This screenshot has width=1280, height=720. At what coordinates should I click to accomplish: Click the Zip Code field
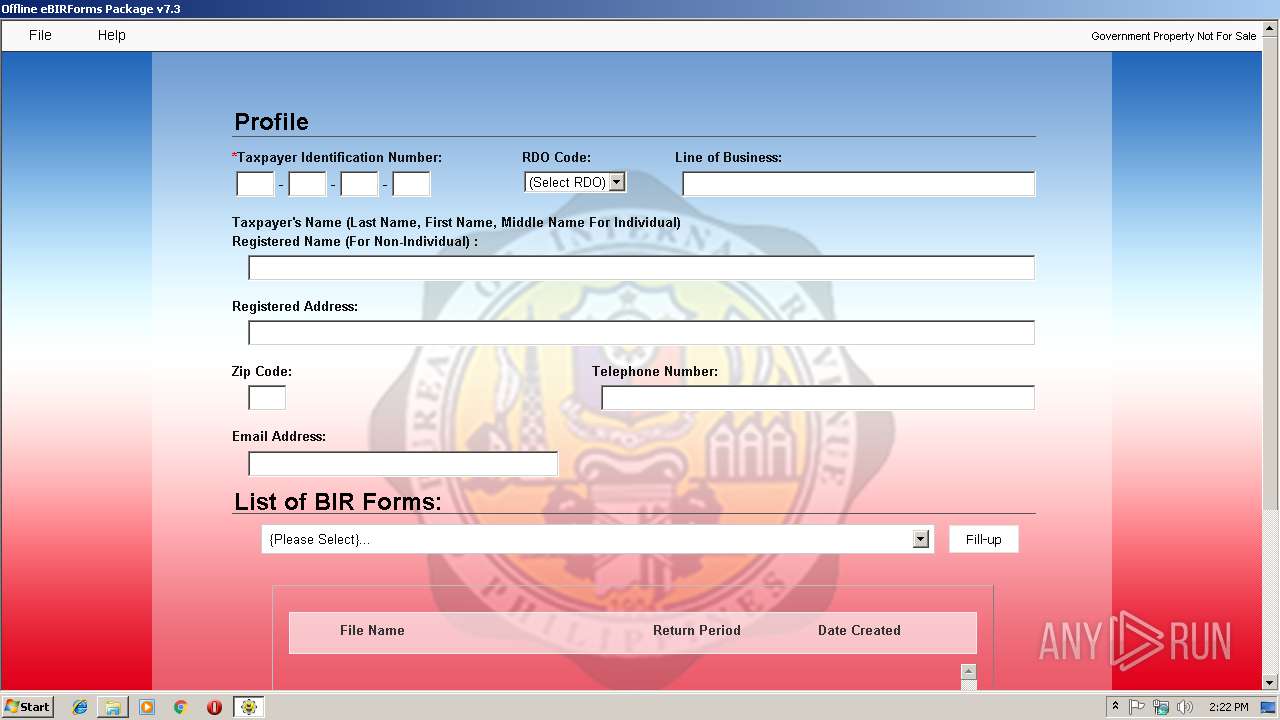[267, 398]
